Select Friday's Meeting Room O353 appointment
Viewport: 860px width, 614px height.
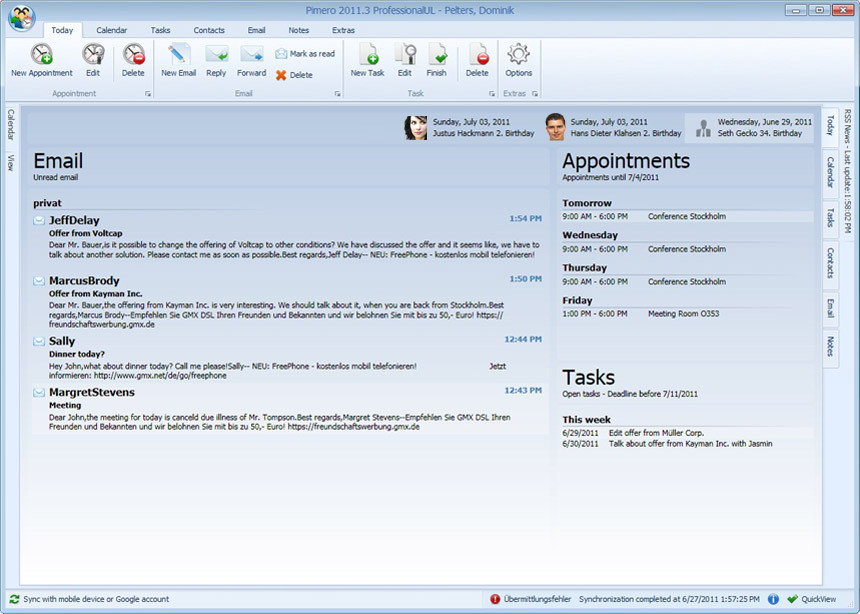[x=687, y=314]
